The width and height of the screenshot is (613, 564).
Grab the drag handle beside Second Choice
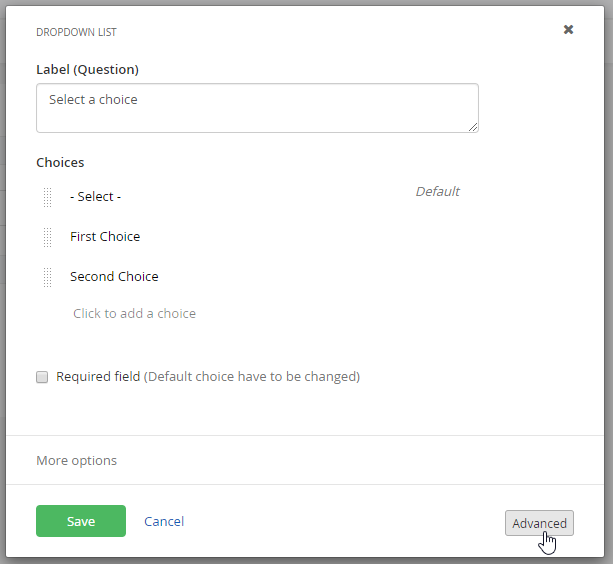[47, 277]
